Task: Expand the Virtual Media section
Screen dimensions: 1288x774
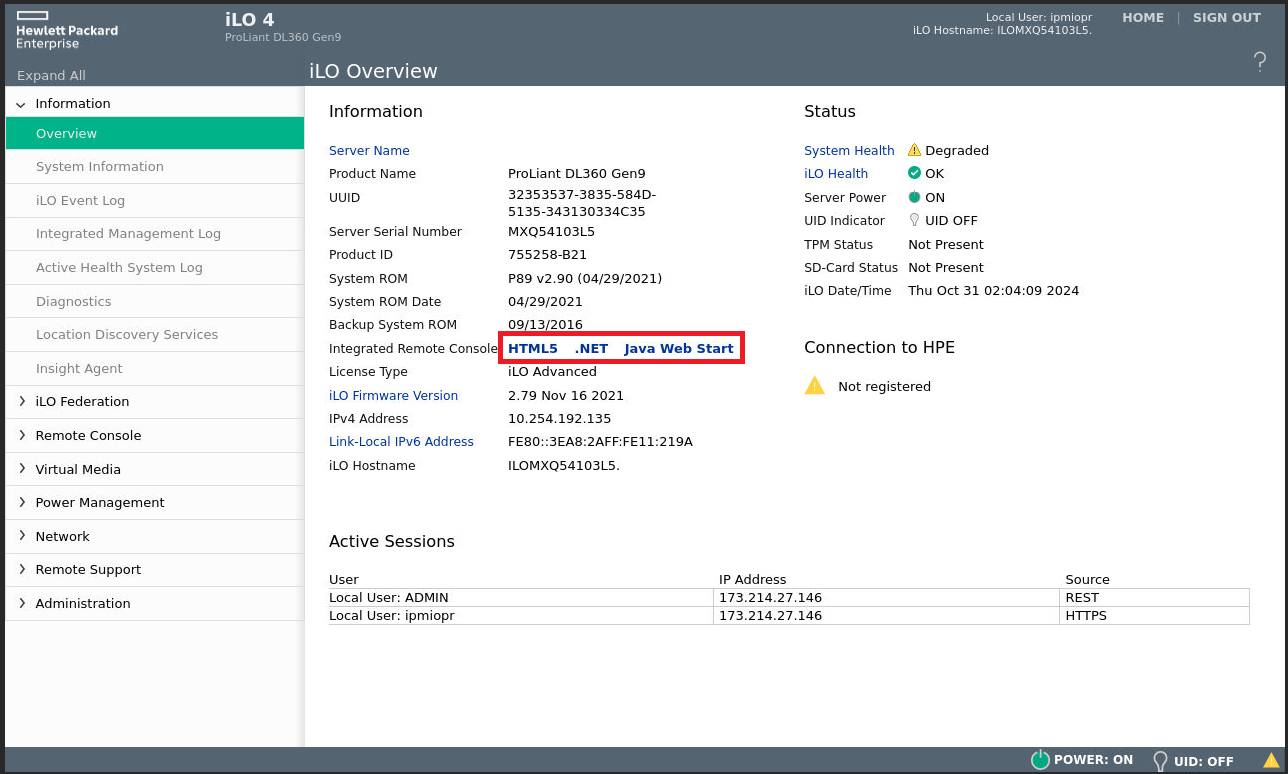Action: [x=21, y=469]
